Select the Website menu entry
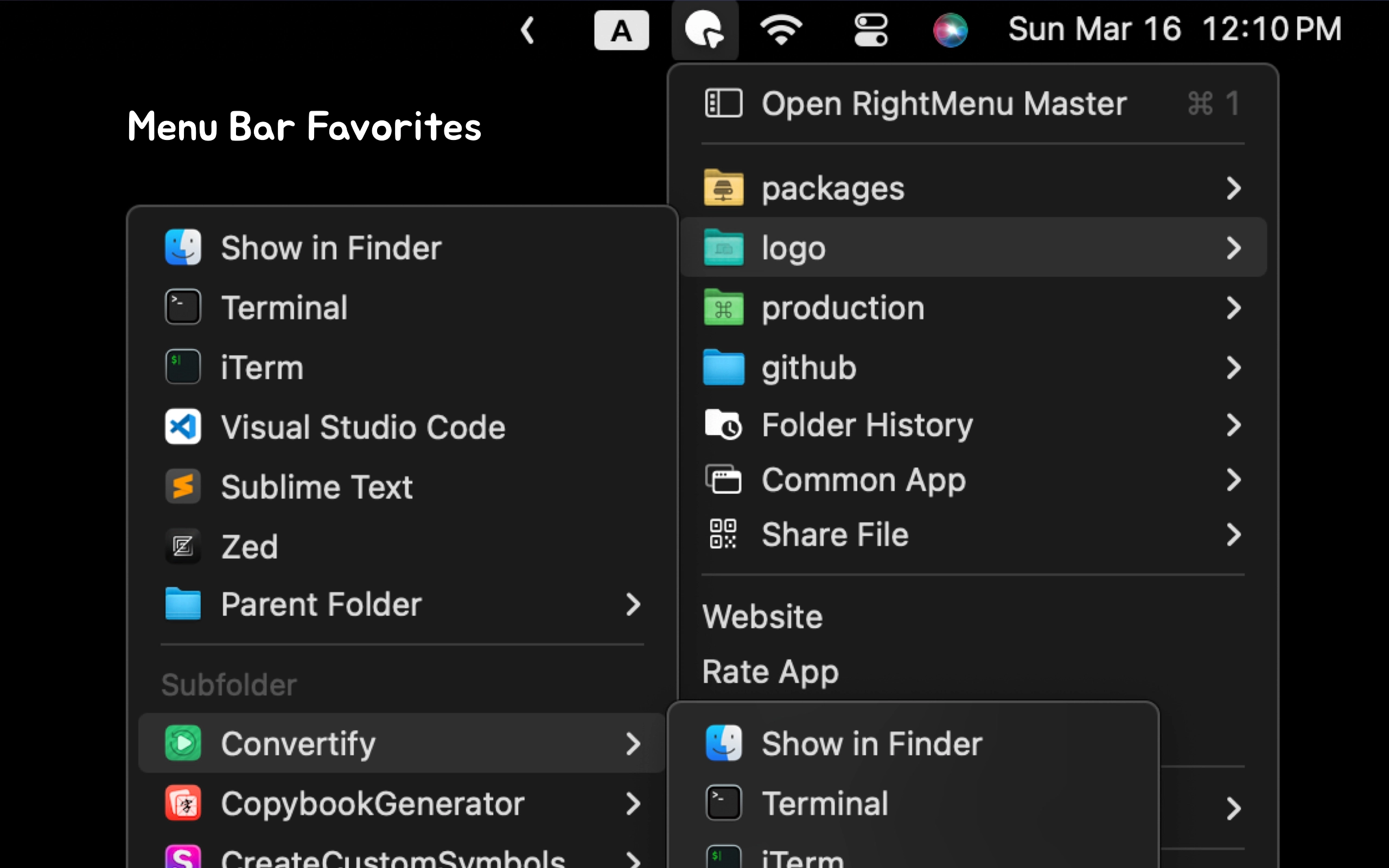This screenshot has width=1389, height=868. point(762,617)
